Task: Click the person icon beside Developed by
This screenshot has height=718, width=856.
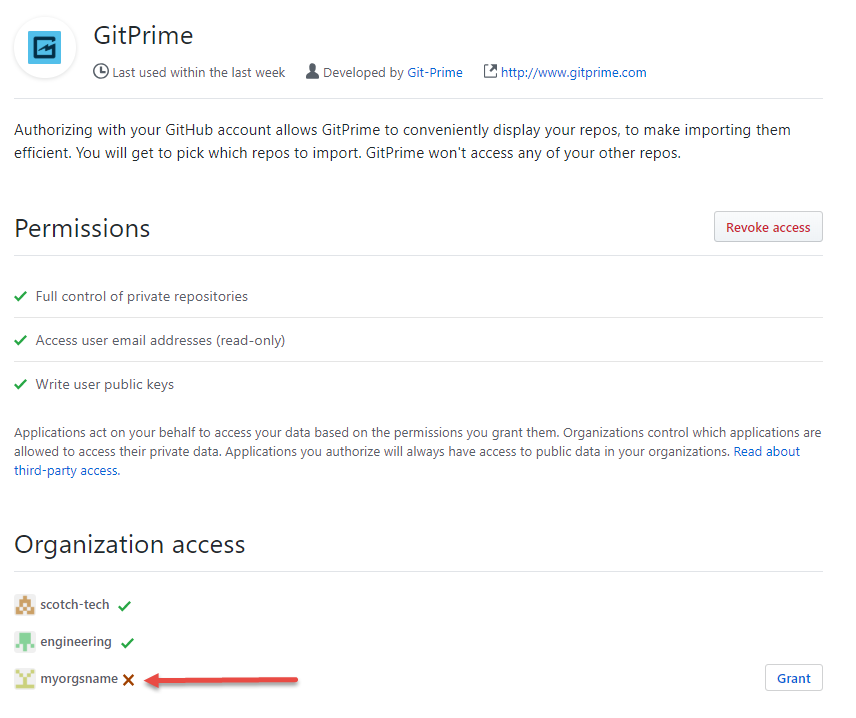Action: click(312, 72)
